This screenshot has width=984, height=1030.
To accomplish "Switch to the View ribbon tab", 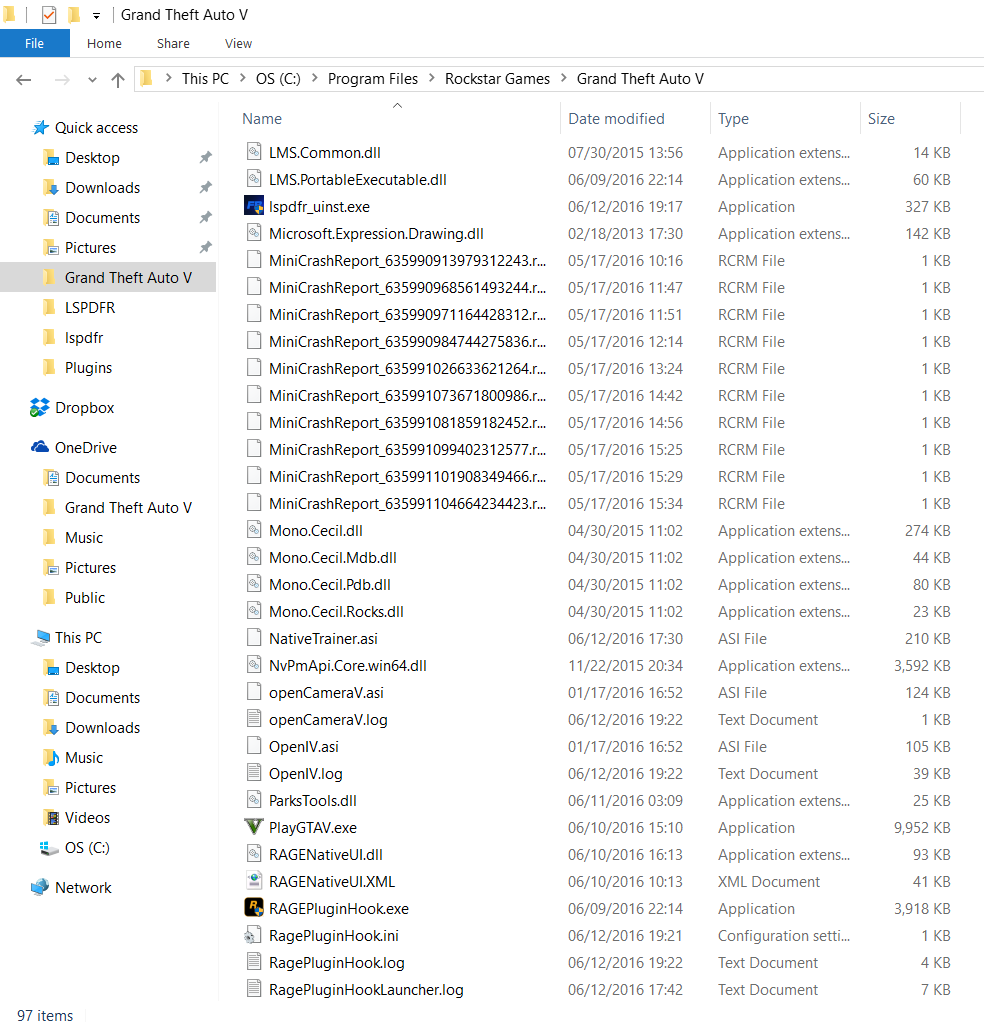I will 238,43.
